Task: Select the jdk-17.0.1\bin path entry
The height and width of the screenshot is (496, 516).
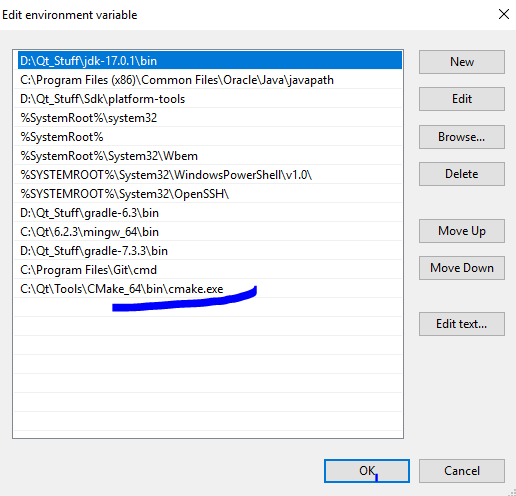Action: point(210,61)
